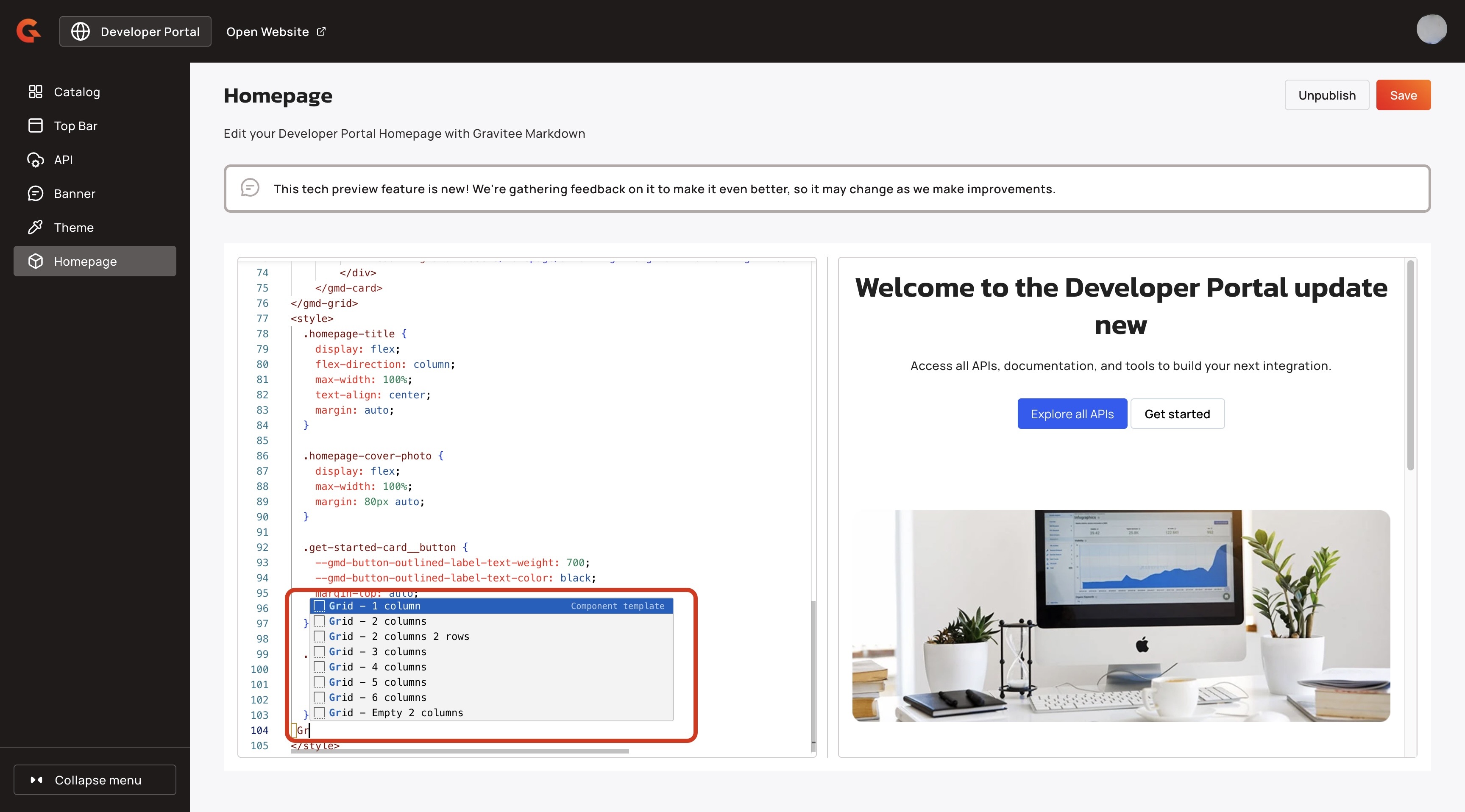Click the preview pane vertical scrollbar
The image size is (1465, 812).
pyautogui.click(x=1410, y=365)
